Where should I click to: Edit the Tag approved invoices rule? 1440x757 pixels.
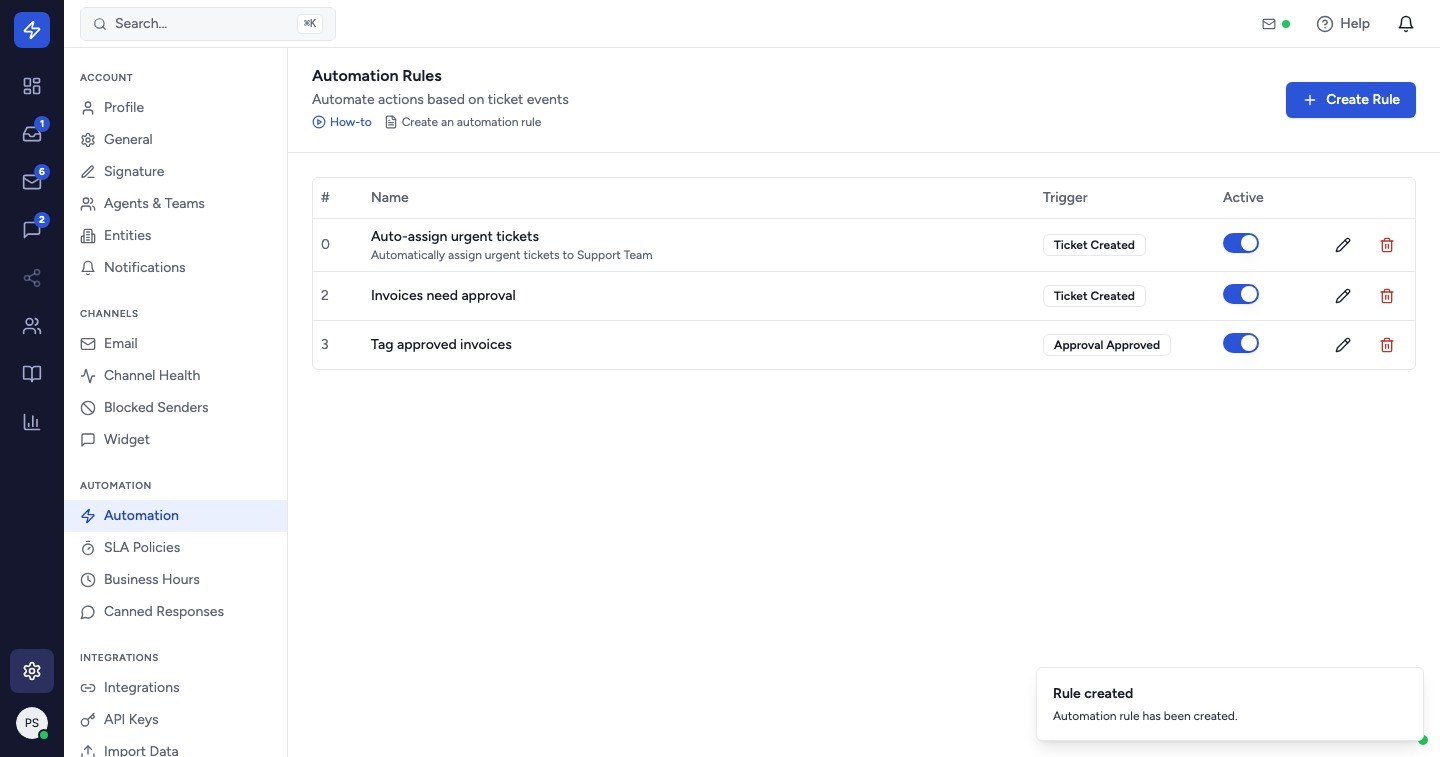pos(1343,345)
